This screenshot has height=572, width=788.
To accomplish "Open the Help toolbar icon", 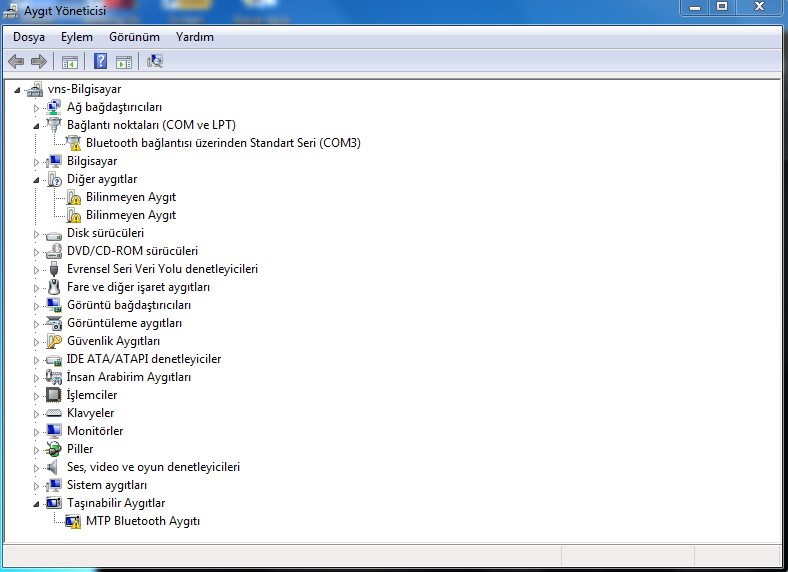I will (101, 61).
